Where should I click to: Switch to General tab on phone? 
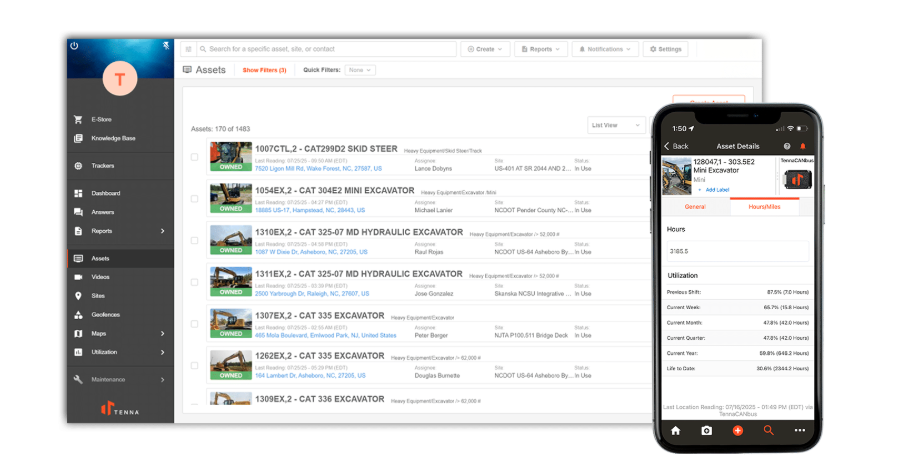pos(695,207)
